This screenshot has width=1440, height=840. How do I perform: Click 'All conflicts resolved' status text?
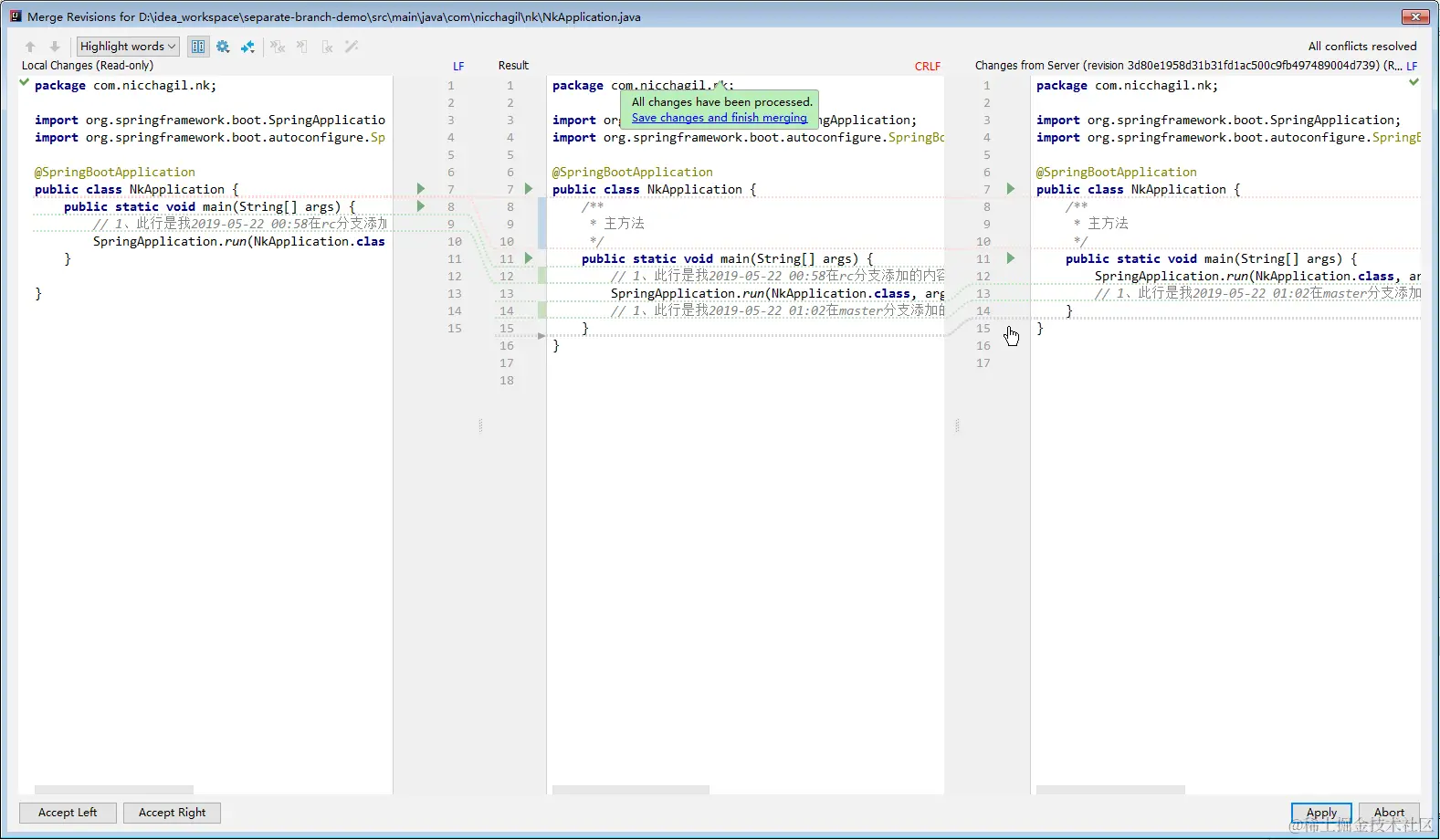click(x=1362, y=47)
